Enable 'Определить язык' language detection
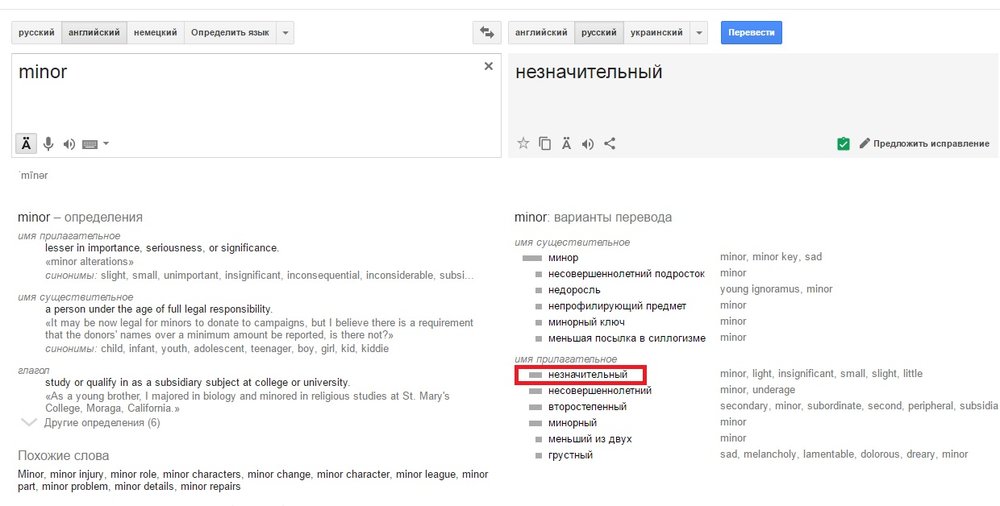The height and width of the screenshot is (506, 1000). [230, 33]
